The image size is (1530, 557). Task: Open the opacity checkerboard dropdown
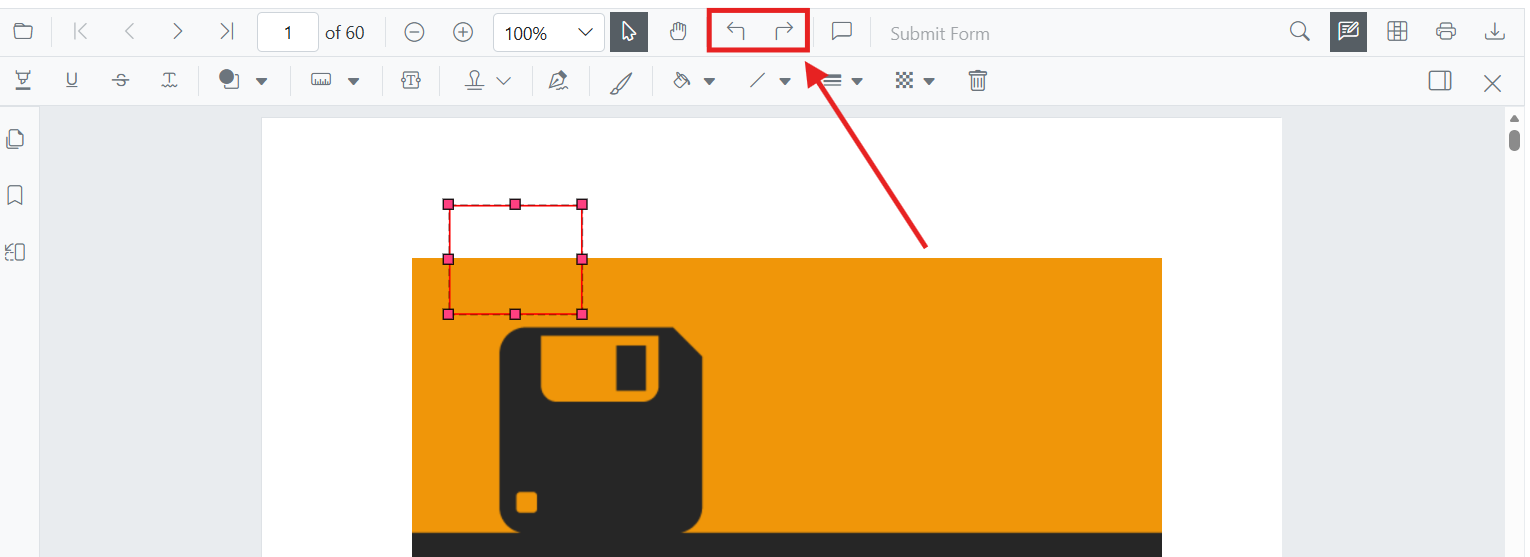915,81
